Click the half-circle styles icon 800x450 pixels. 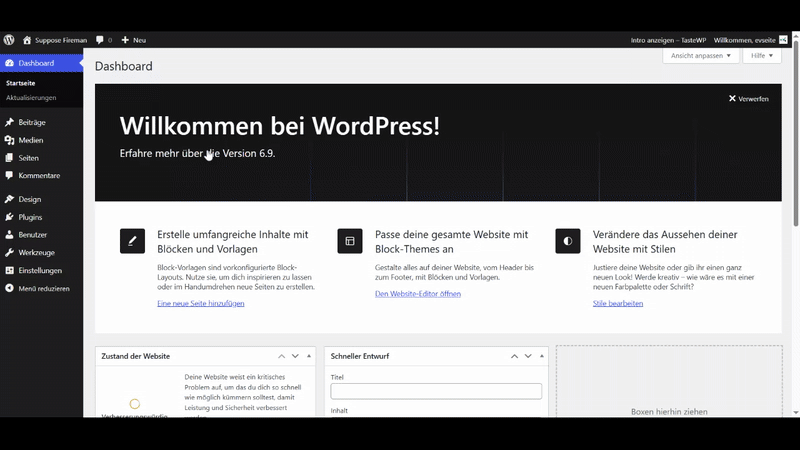coord(568,241)
